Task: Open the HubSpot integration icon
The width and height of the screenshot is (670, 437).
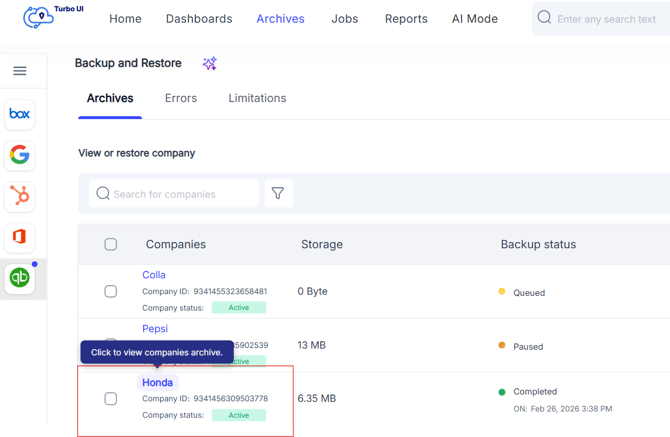Action: pos(20,196)
